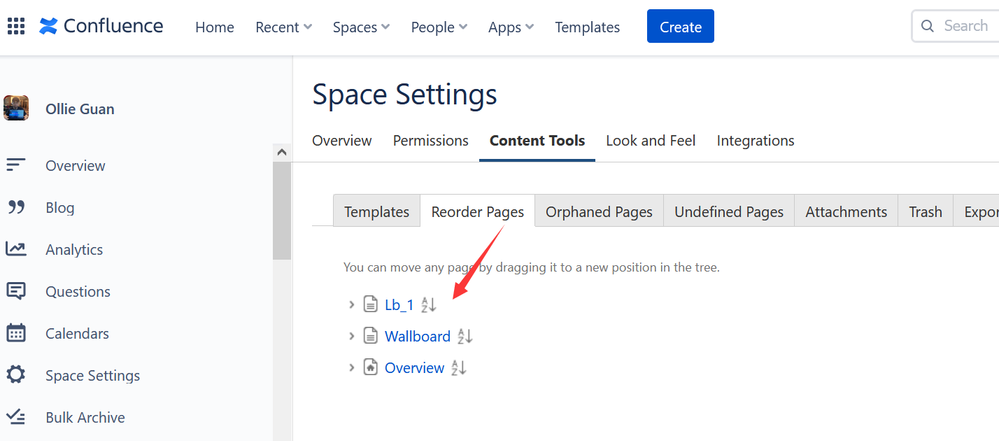Viewport: 999px width, 441px height.
Task: Open Templates in the top navigation
Action: [x=587, y=27]
